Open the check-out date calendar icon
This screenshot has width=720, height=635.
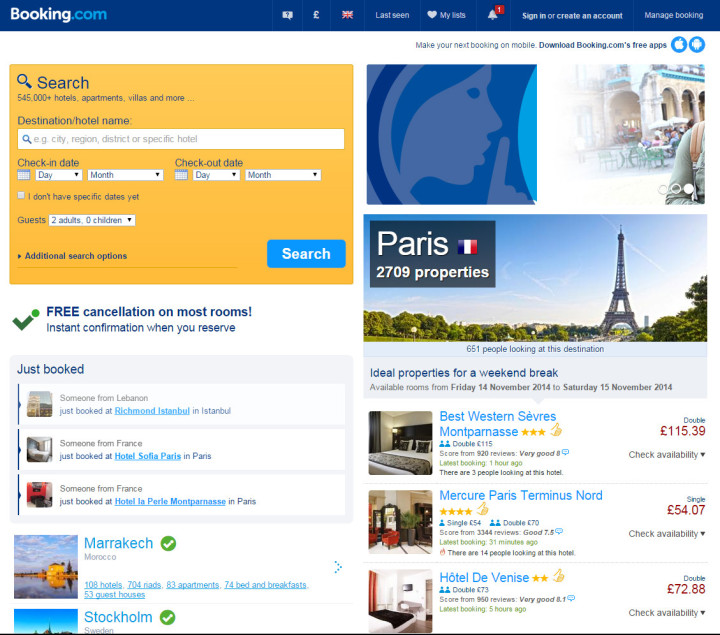[181, 175]
